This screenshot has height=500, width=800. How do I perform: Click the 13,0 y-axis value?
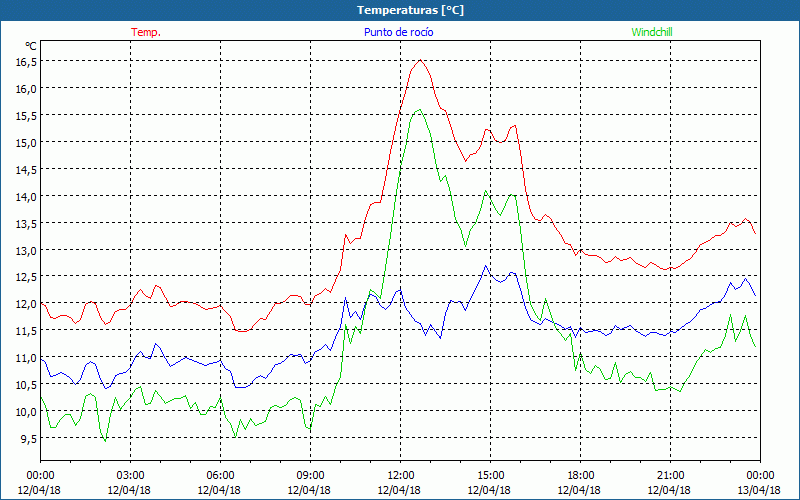[x=26, y=250]
